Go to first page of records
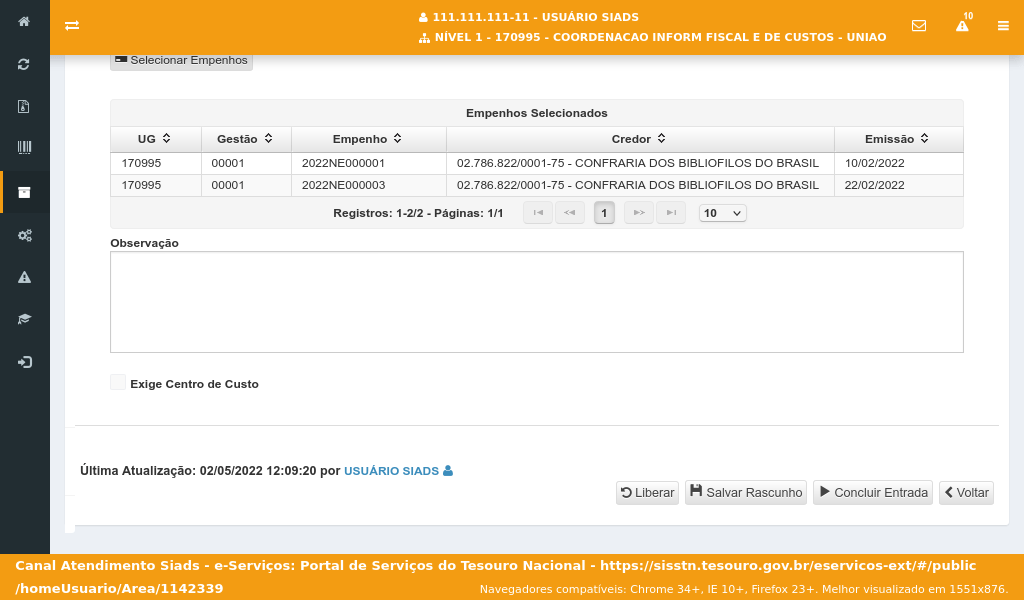The image size is (1024, 600). [x=538, y=213]
